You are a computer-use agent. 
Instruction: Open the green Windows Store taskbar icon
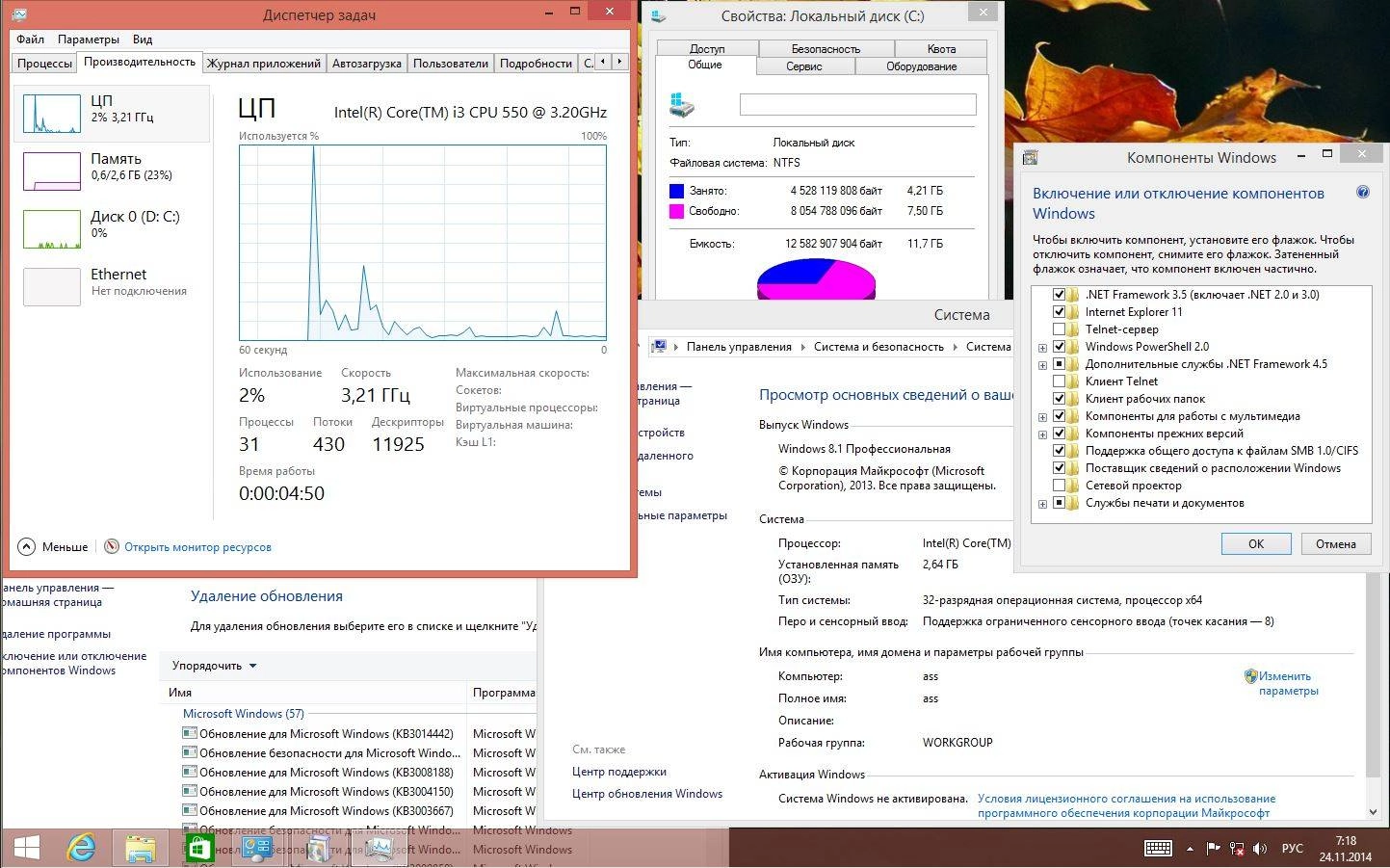click(199, 848)
